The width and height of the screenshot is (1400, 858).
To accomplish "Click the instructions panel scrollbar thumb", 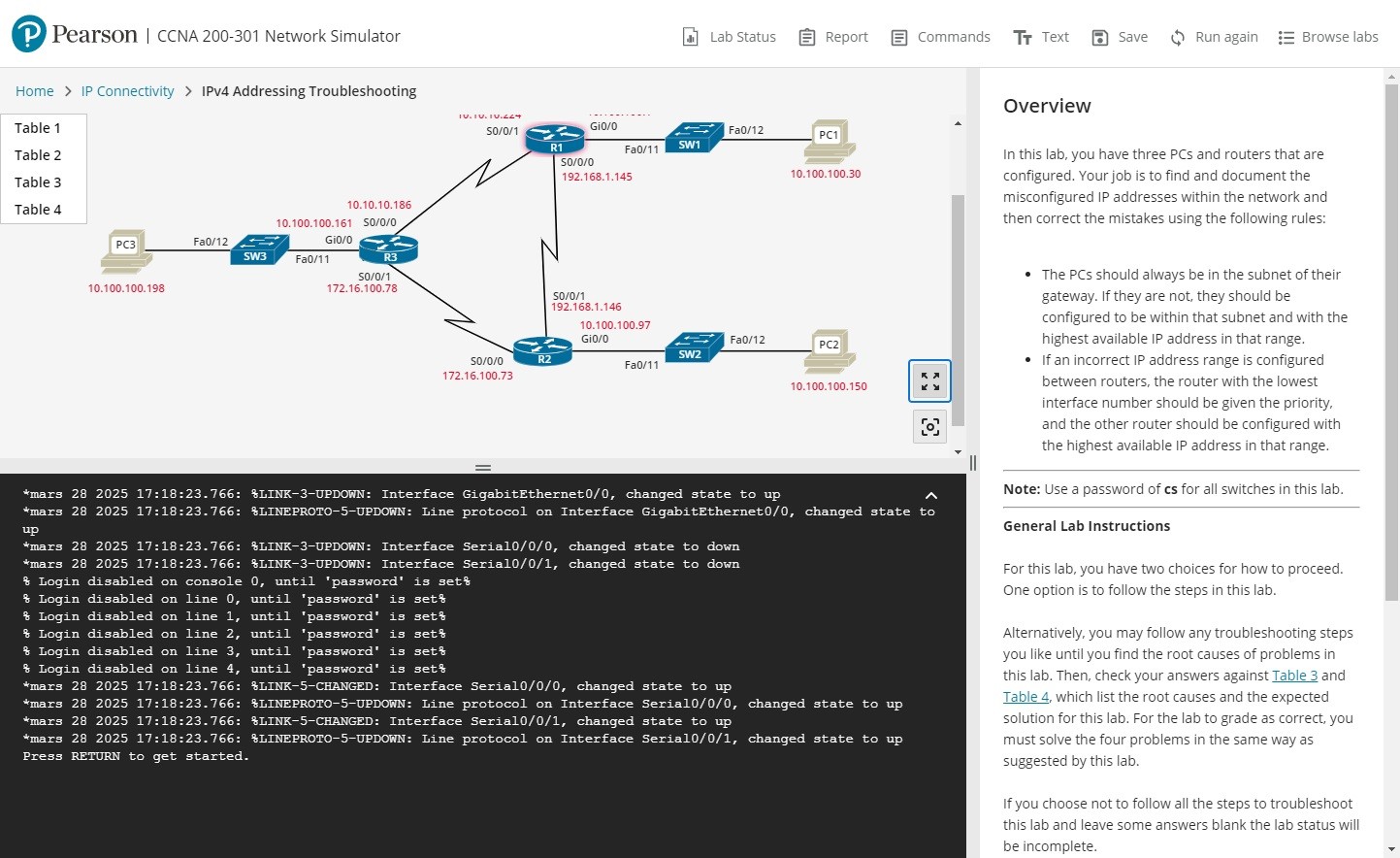I will [1391, 342].
